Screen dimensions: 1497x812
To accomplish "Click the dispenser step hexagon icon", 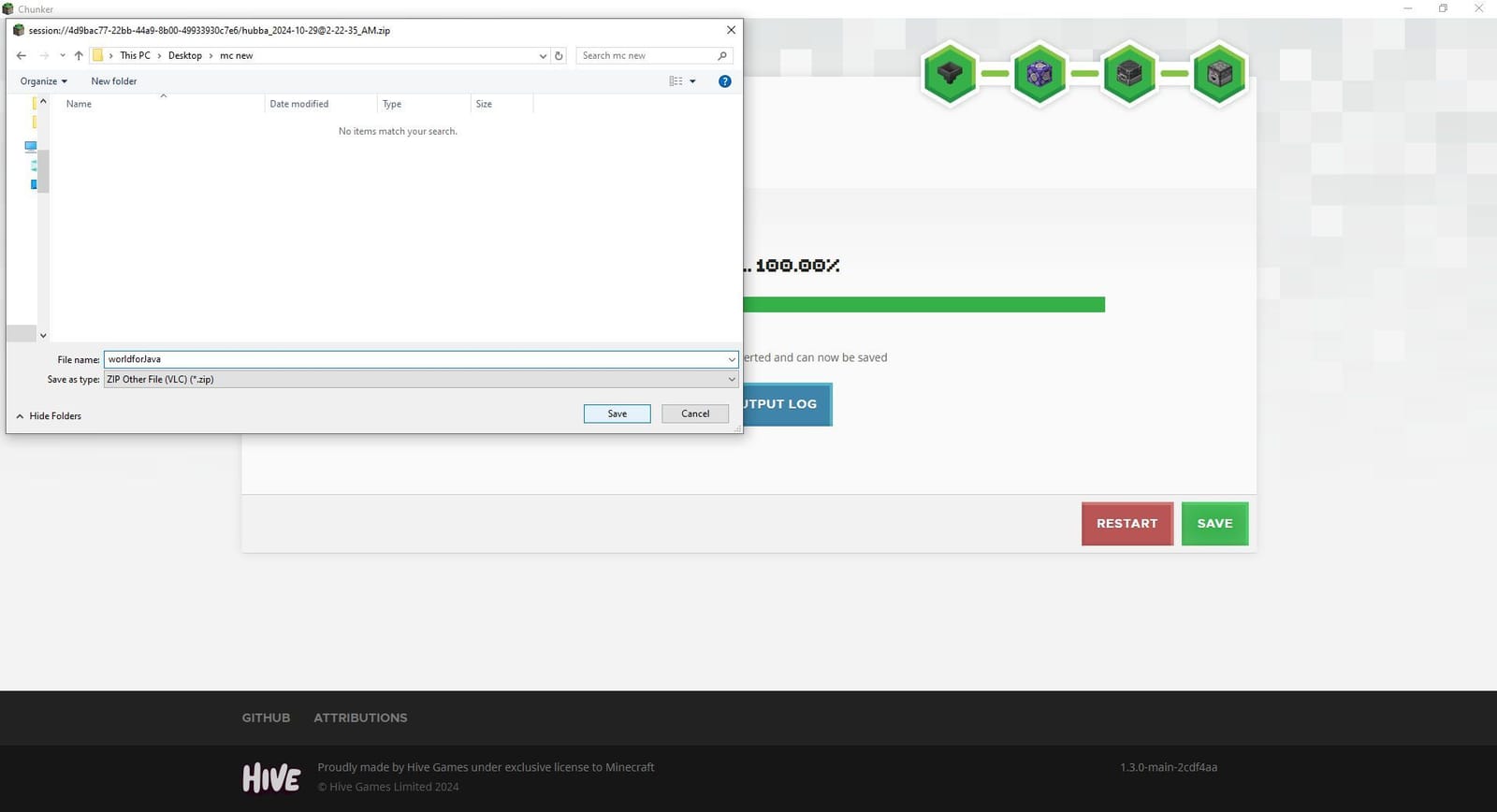I will (1219, 74).
